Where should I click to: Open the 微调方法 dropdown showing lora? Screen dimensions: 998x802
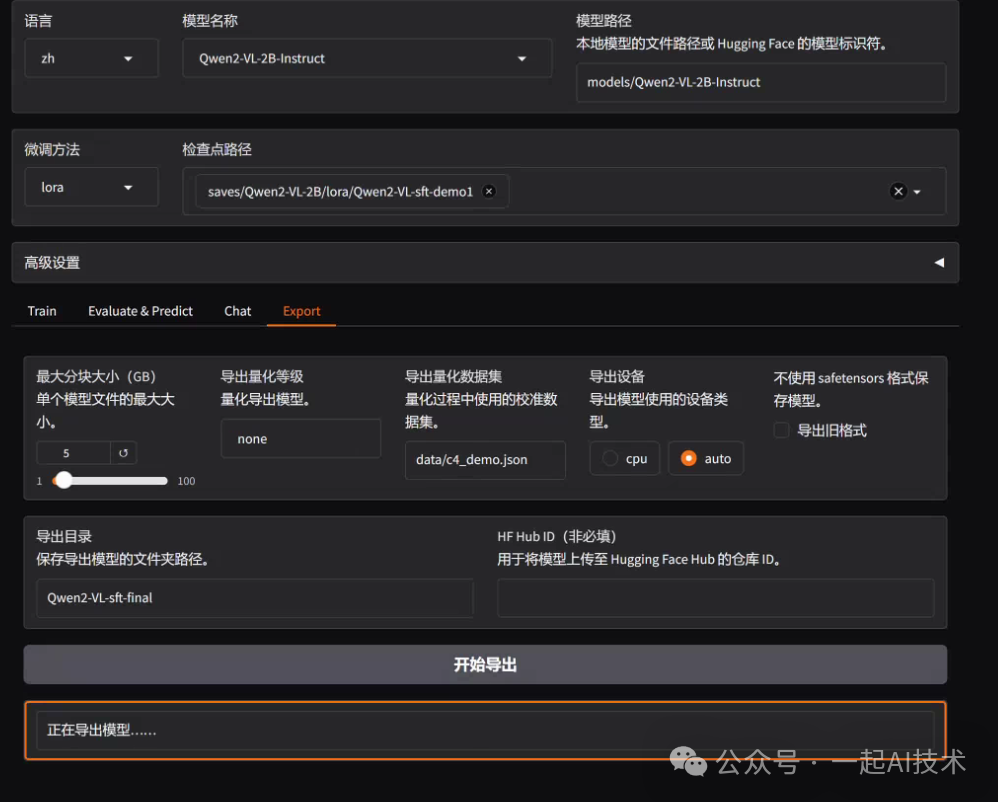tap(91, 187)
